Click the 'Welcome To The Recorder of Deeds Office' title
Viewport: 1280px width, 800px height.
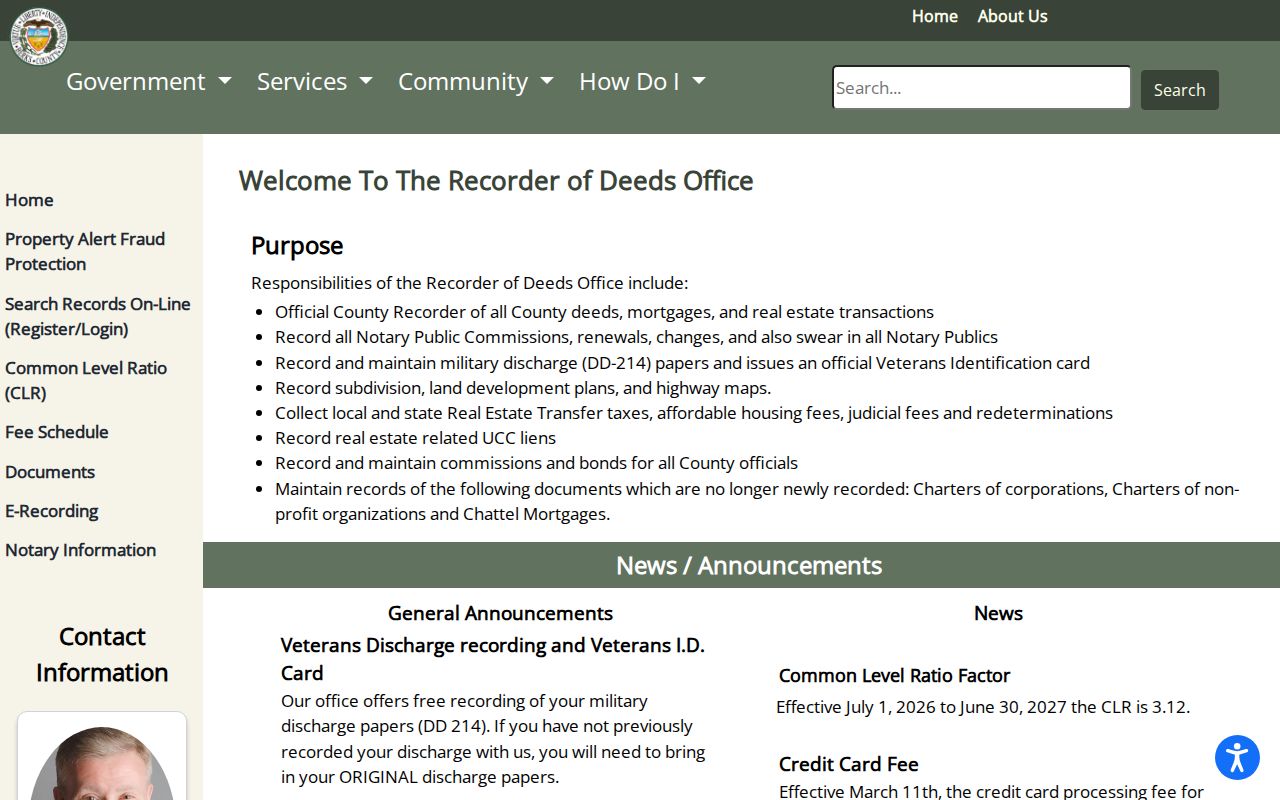[x=496, y=181]
